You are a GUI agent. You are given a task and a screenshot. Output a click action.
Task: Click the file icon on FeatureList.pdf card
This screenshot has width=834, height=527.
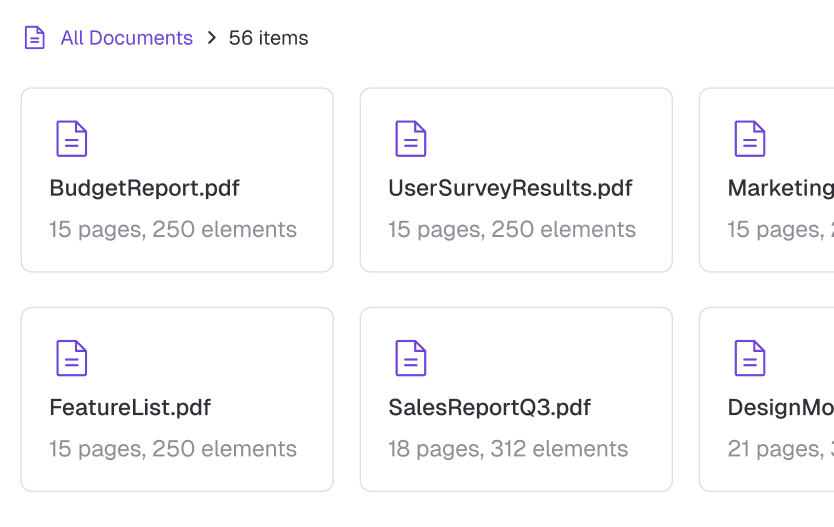coord(72,358)
